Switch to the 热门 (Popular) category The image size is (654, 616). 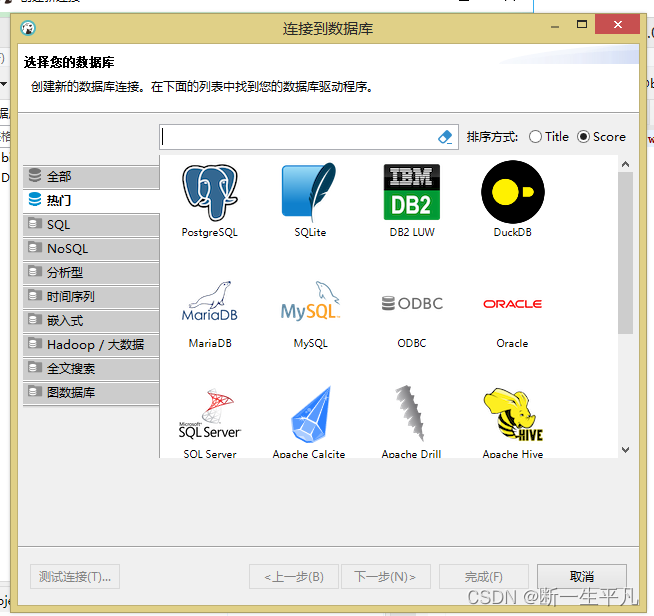click(x=91, y=201)
